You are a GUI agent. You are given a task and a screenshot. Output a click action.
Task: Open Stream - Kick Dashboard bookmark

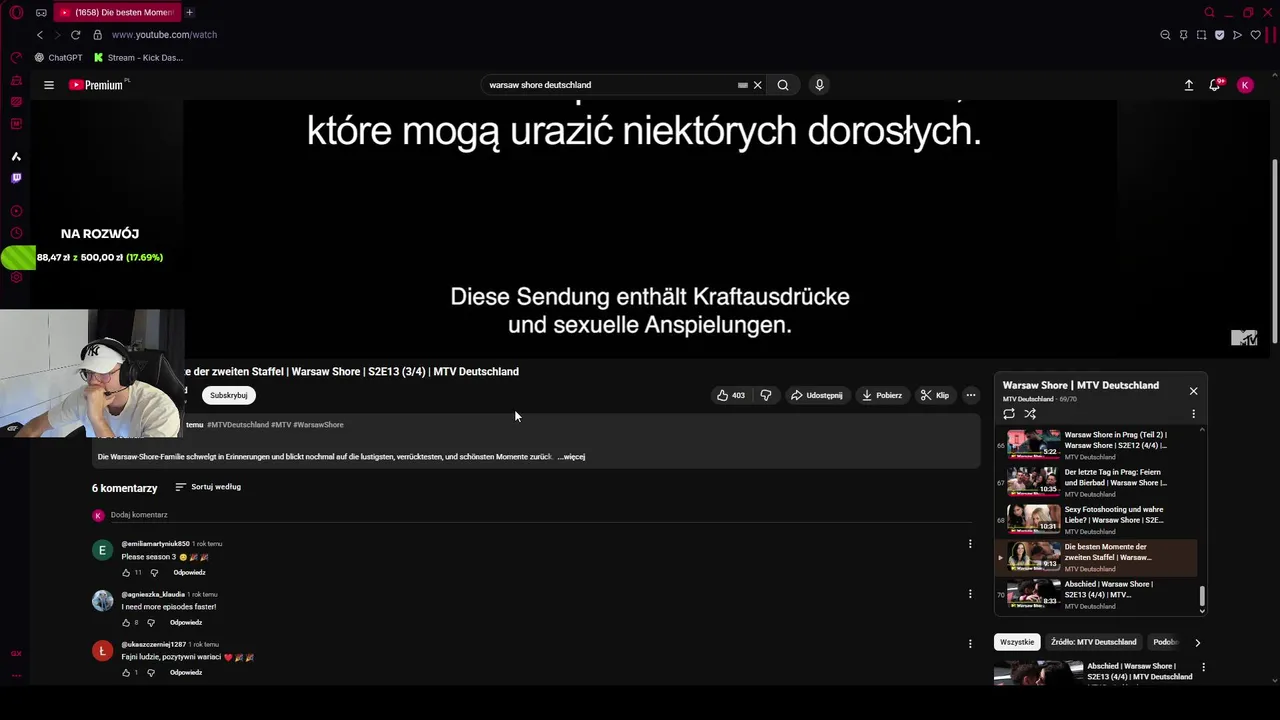tap(138, 57)
